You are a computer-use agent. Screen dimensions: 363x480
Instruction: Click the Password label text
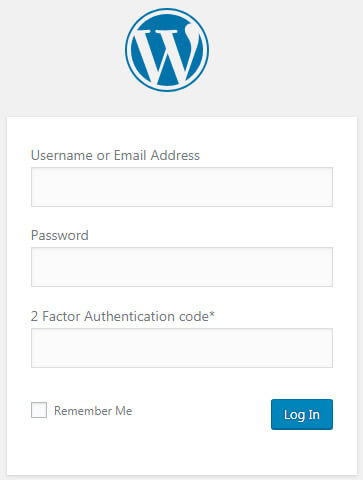60,235
